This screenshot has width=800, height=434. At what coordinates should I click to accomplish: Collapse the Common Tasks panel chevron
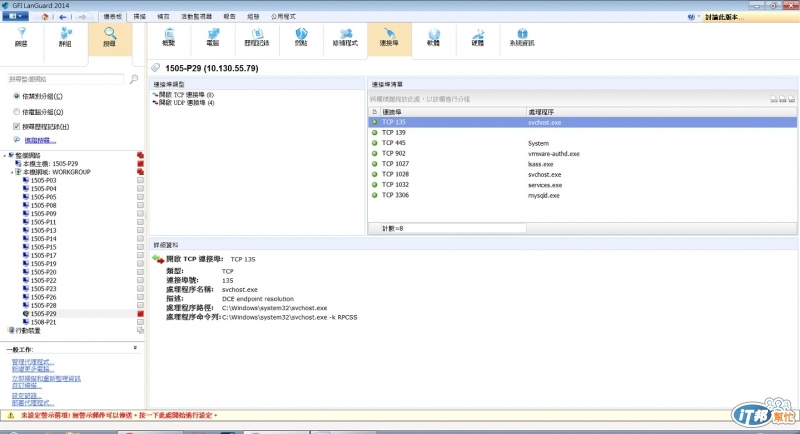[135, 348]
